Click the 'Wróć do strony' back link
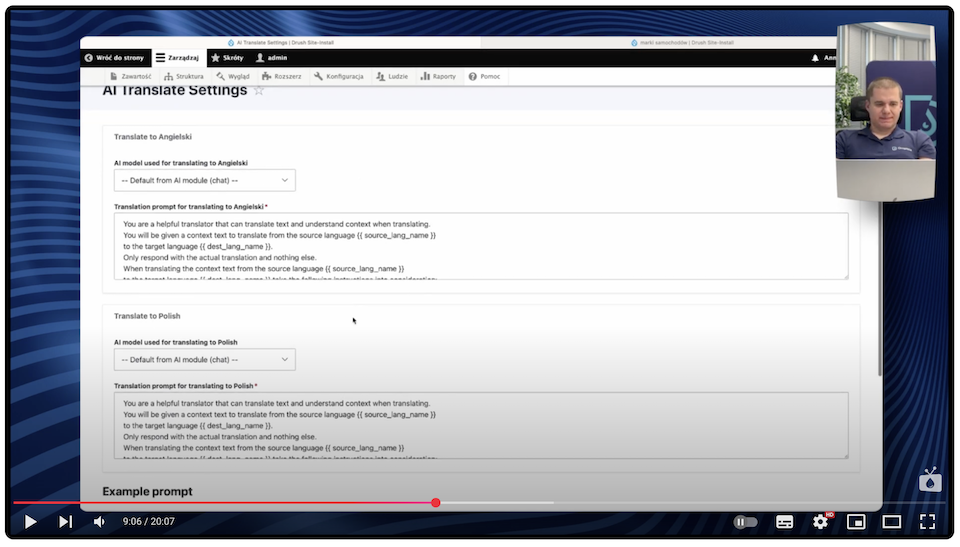Viewport: 960px width, 547px height. click(x=114, y=58)
